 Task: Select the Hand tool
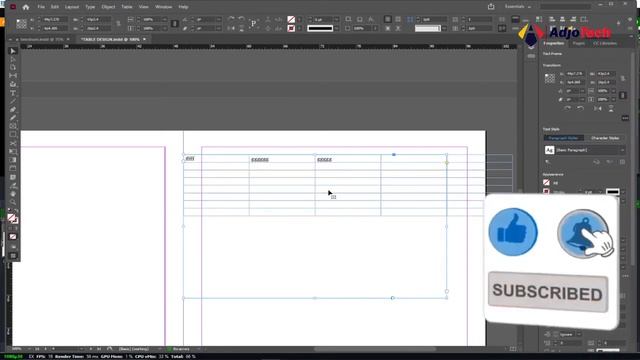tap(13, 194)
